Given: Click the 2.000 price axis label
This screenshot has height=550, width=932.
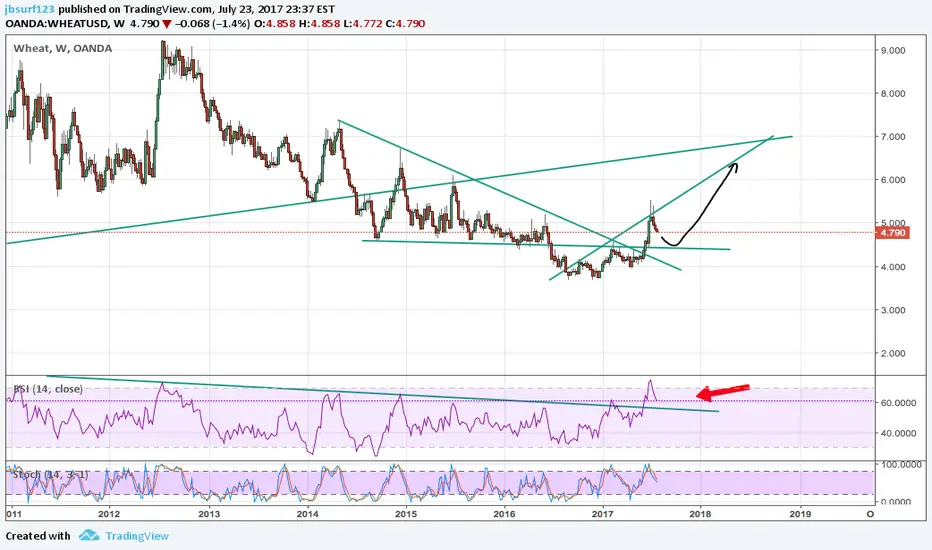Looking at the screenshot, I should coord(893,353).
